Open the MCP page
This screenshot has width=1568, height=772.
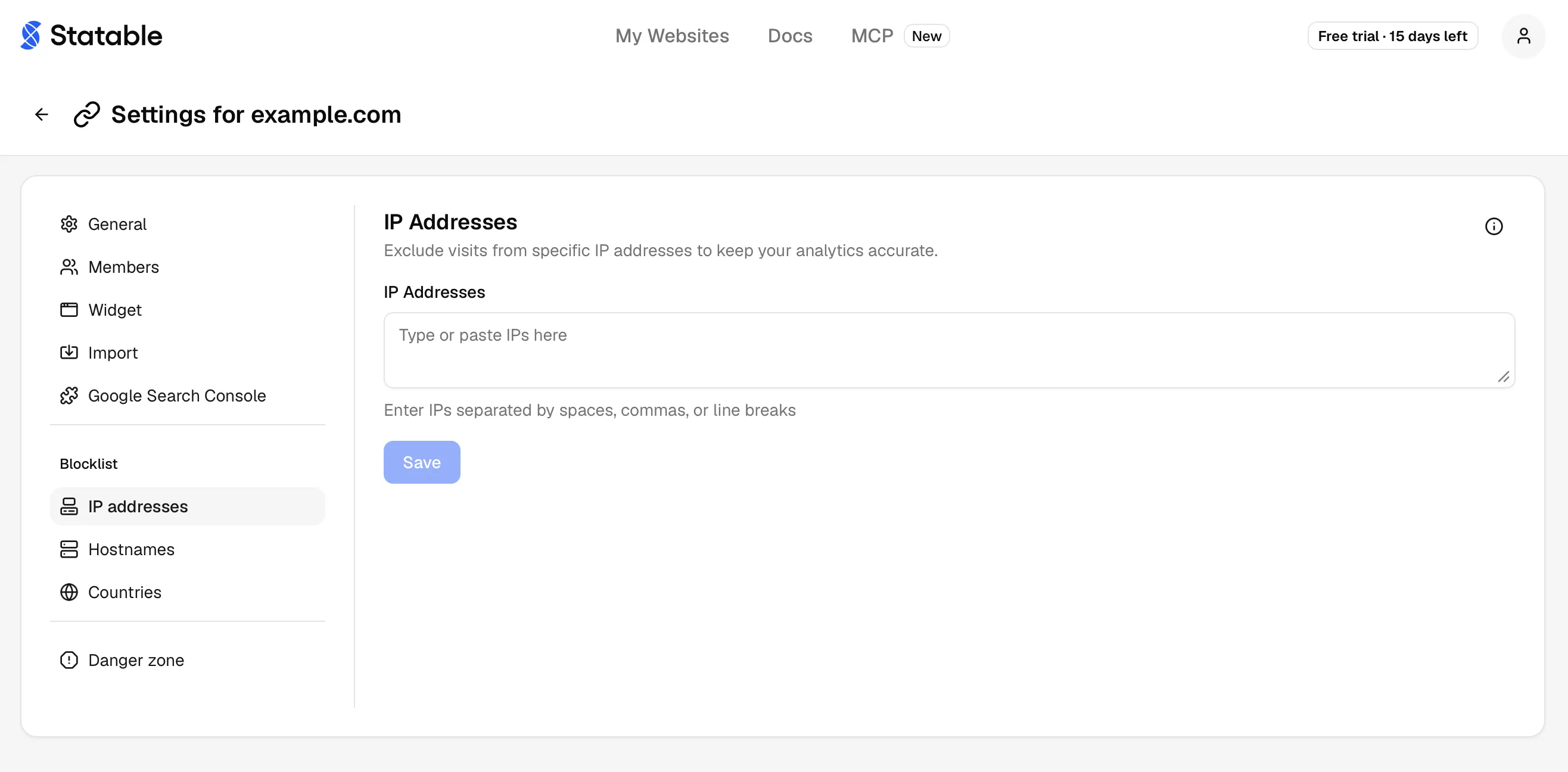pyautogui.click(x=872, y=36)
